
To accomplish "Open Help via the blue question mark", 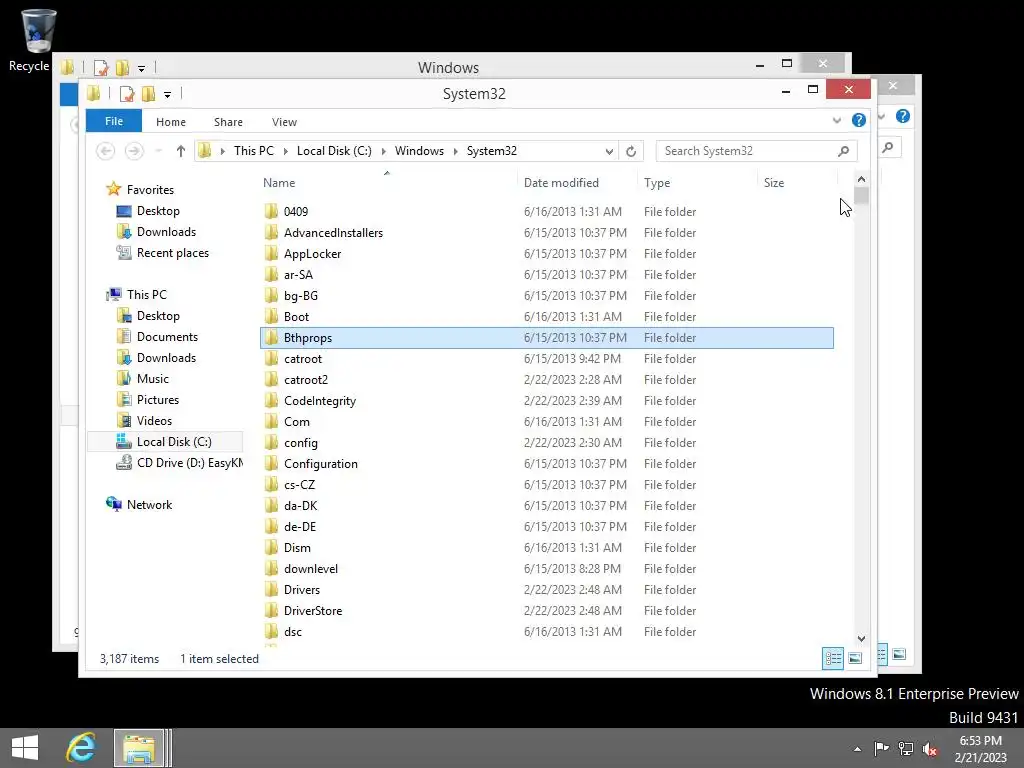I will tap(859, 120).
